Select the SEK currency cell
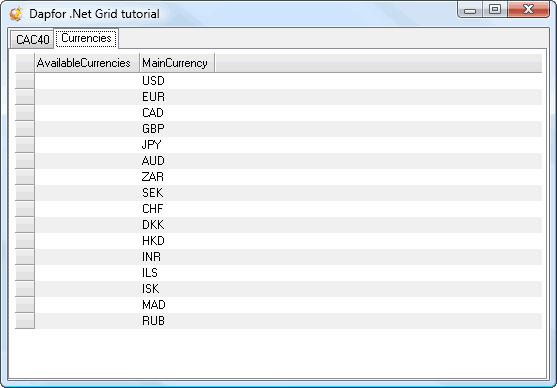Image resolution: width=557 pixels, height=388 pixels. point(177,193)
